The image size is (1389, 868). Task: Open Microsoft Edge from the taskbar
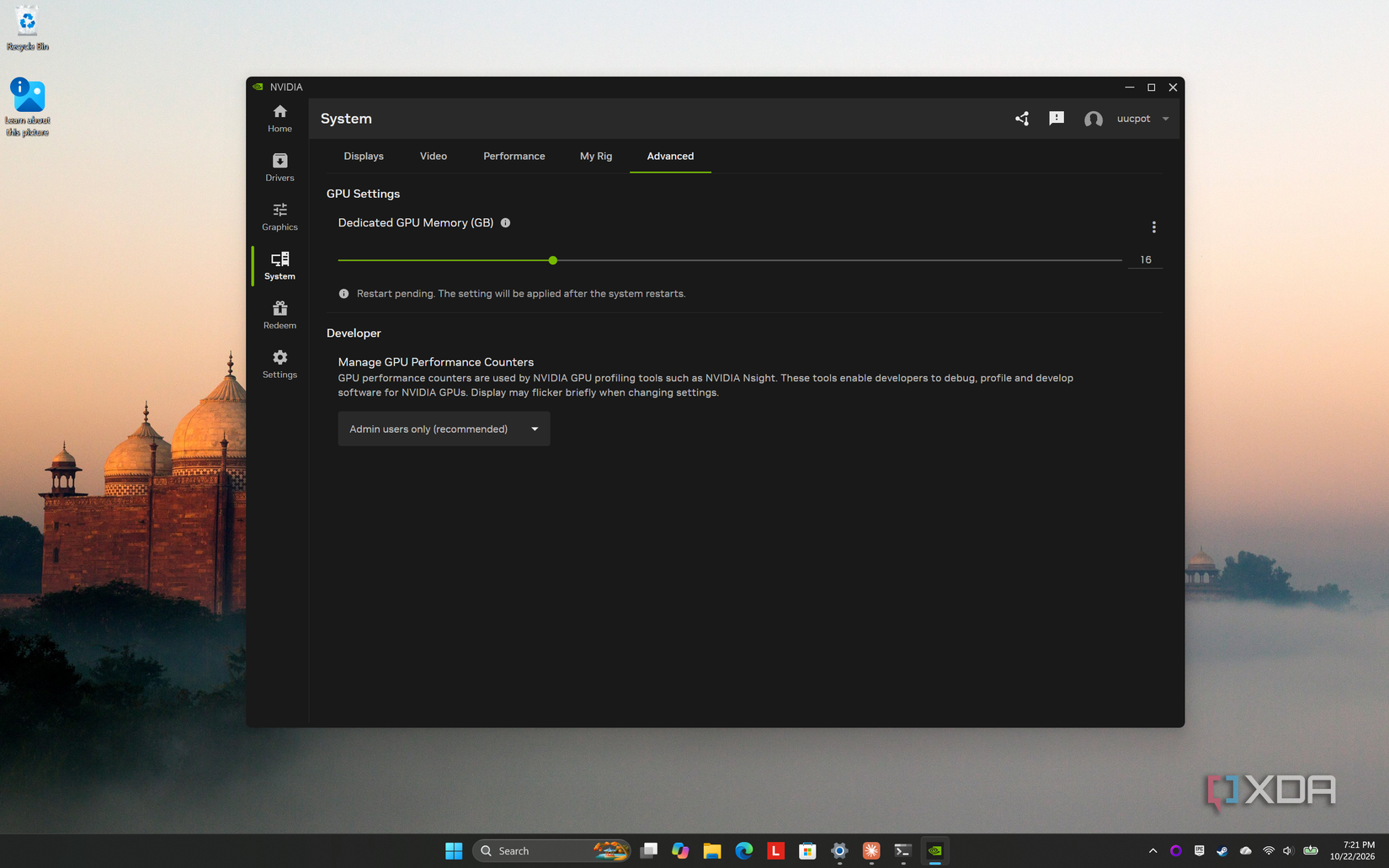click(x=744, y=850)
